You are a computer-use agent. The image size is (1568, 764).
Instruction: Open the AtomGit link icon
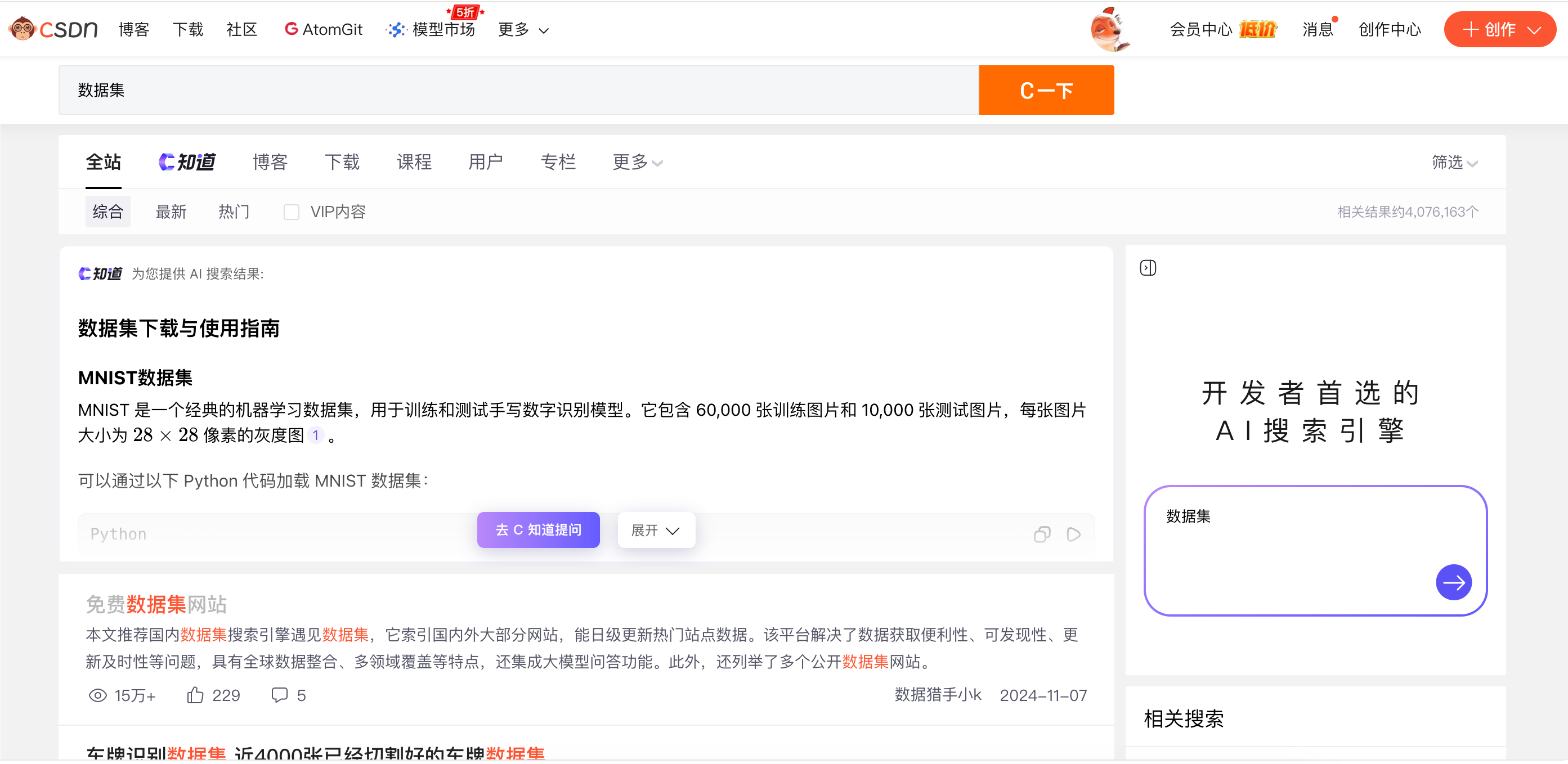click(x=291, y=29)
